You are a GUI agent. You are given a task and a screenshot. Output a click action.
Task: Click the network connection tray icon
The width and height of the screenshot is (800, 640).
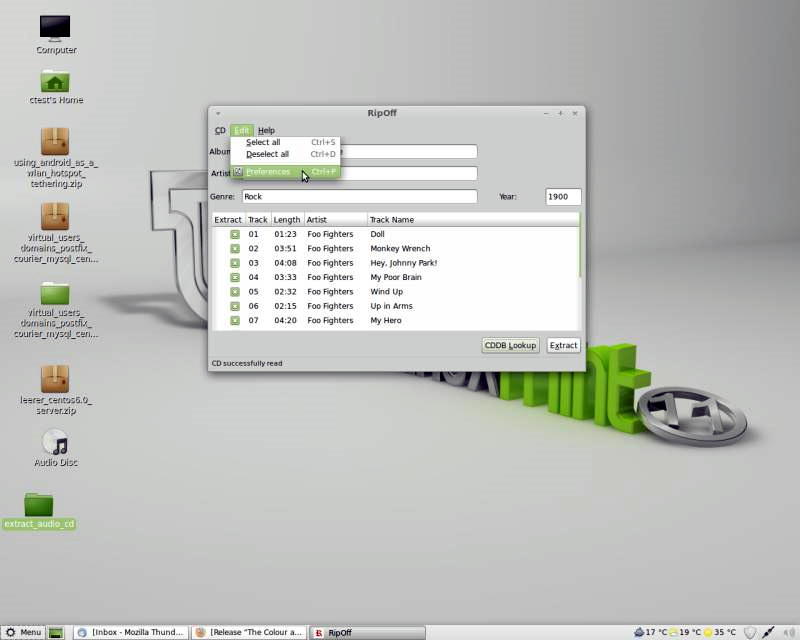(x=768, y=632)
